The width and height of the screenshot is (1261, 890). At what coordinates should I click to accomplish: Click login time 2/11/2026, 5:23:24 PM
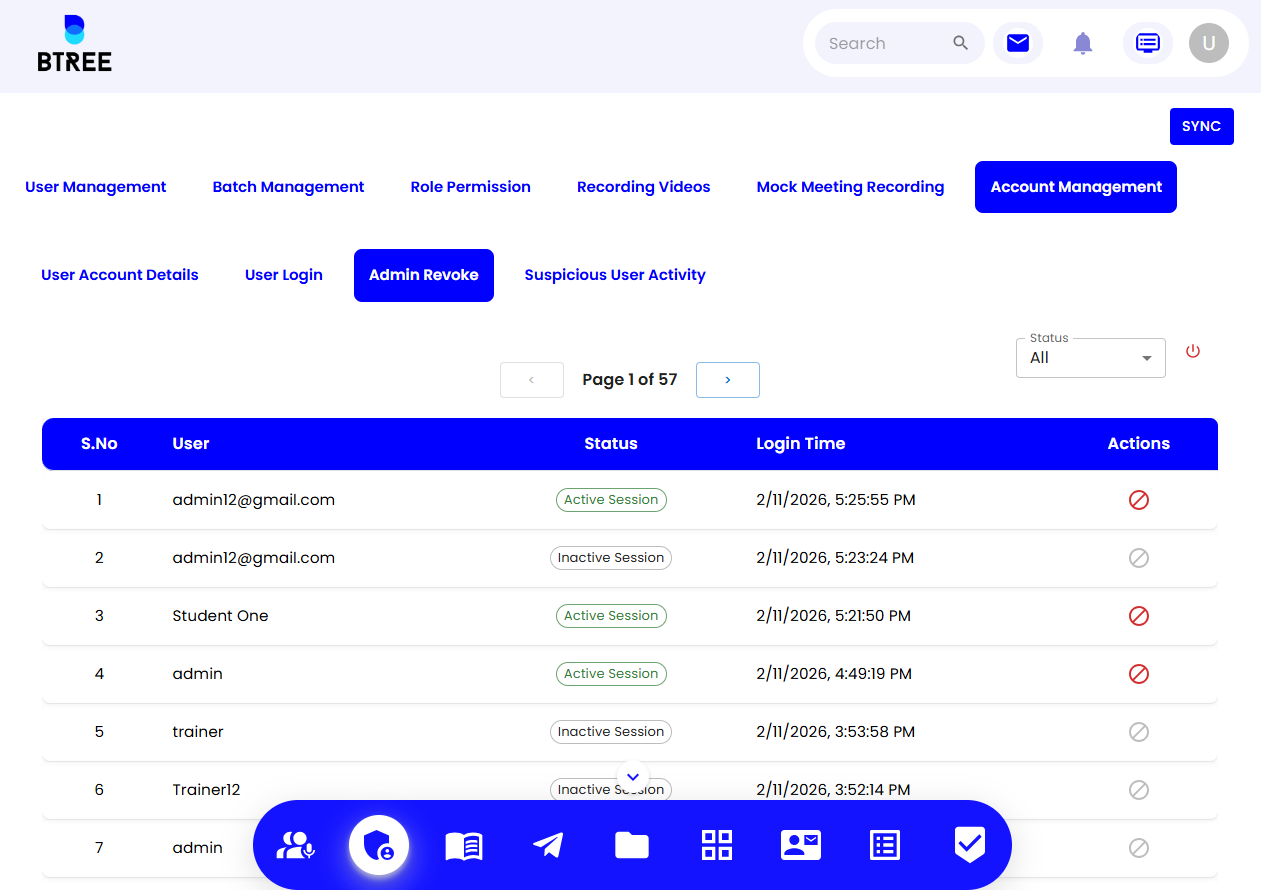point(835,558)
